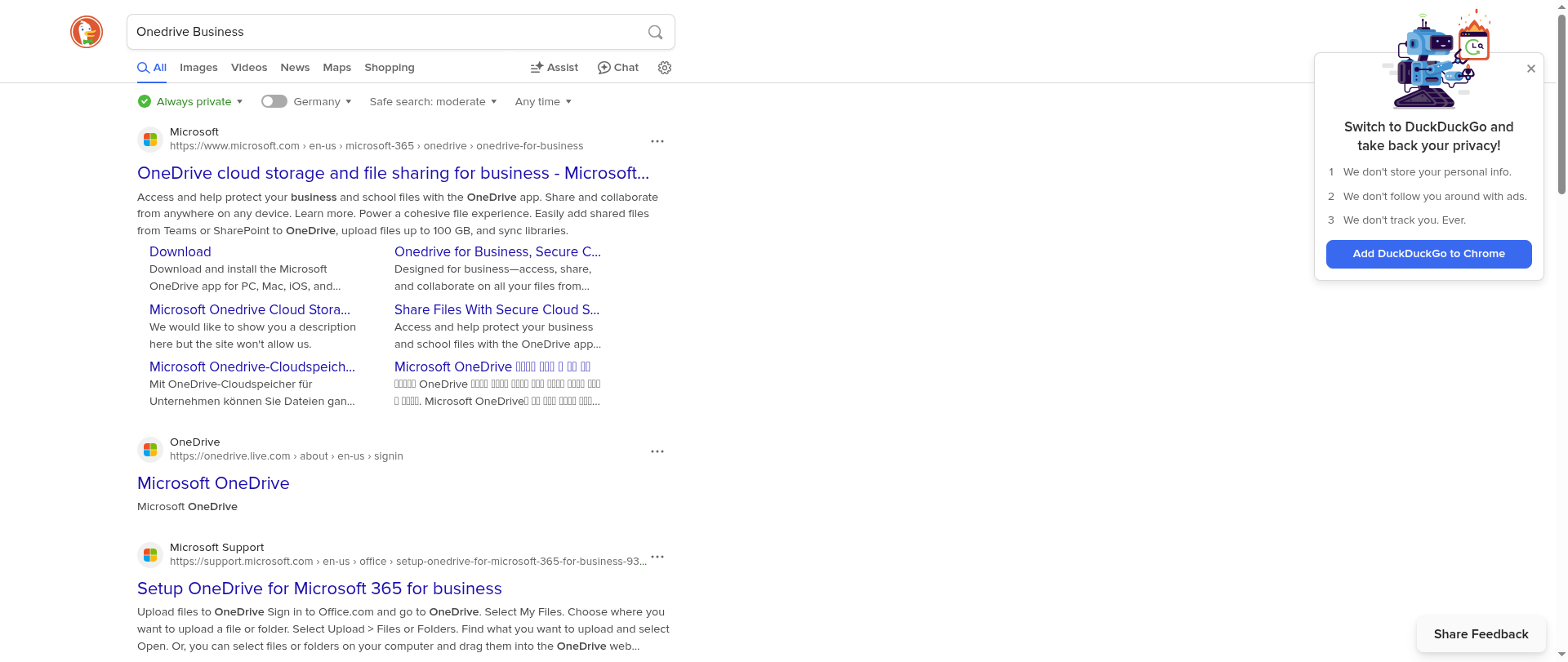Click the Share Feedback button
The image size is (1568, 662).
click(x=1481, y=634)
